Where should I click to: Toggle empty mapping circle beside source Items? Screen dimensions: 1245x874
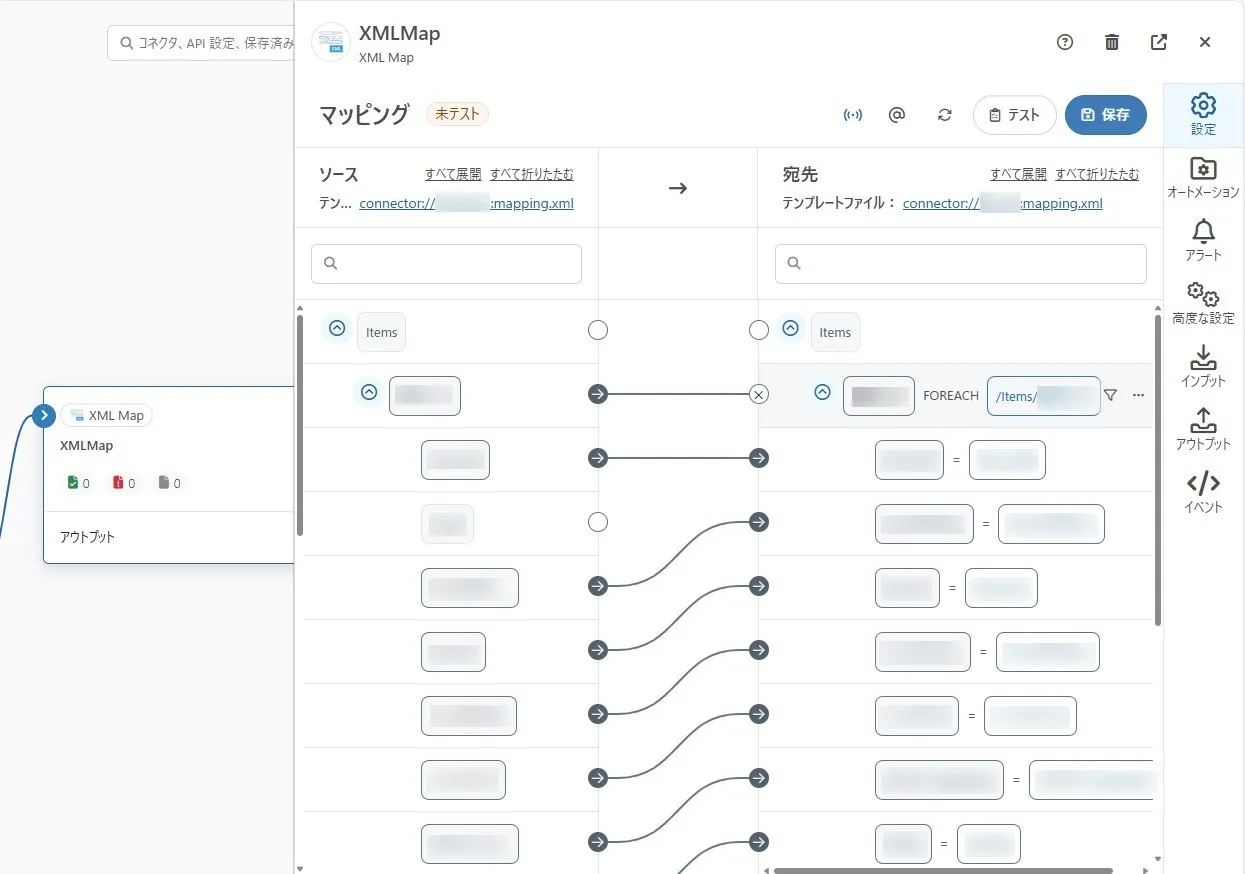coord(598,330)
